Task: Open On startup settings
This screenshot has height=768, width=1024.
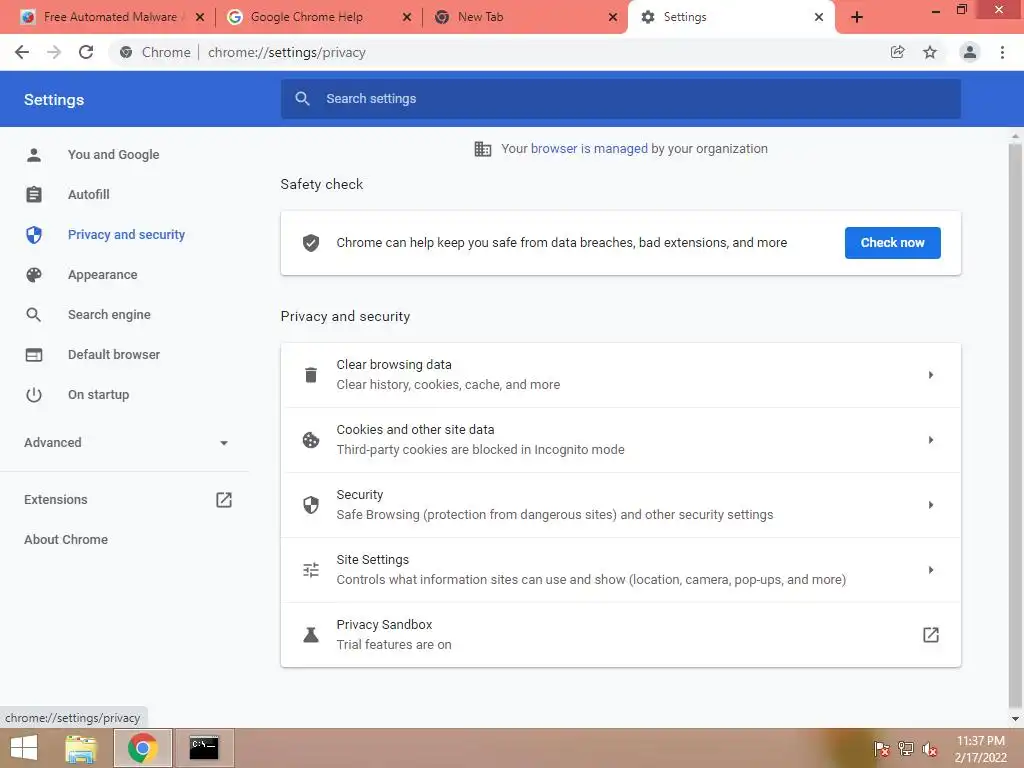Action: tap(99, 394)
